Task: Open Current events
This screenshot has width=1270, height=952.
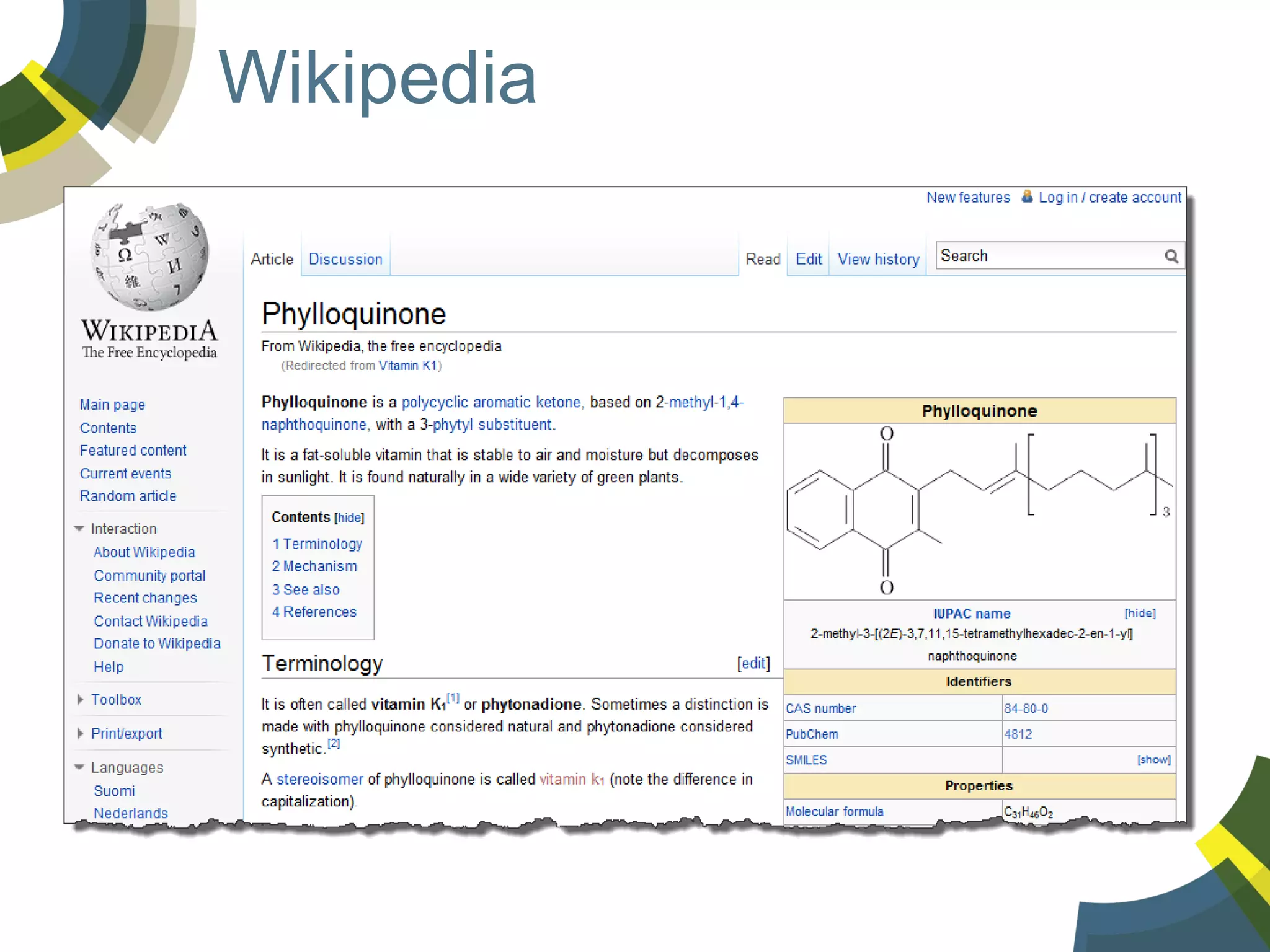Action: coord(125,474)
